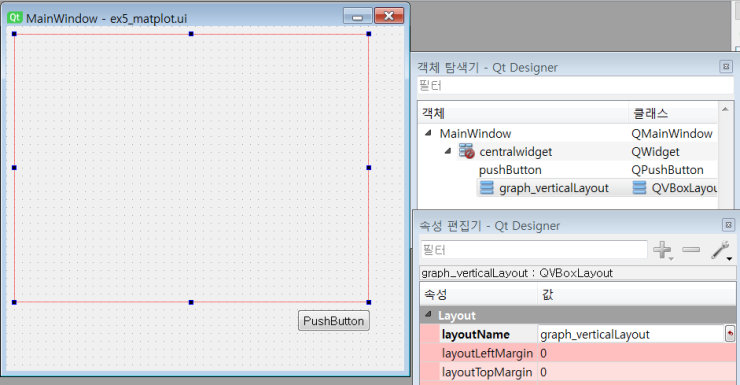Click the vertical layout icon beside graph_verticalLayout
The width and height of the screenshot is (740, 385).
tap(487, 188)
